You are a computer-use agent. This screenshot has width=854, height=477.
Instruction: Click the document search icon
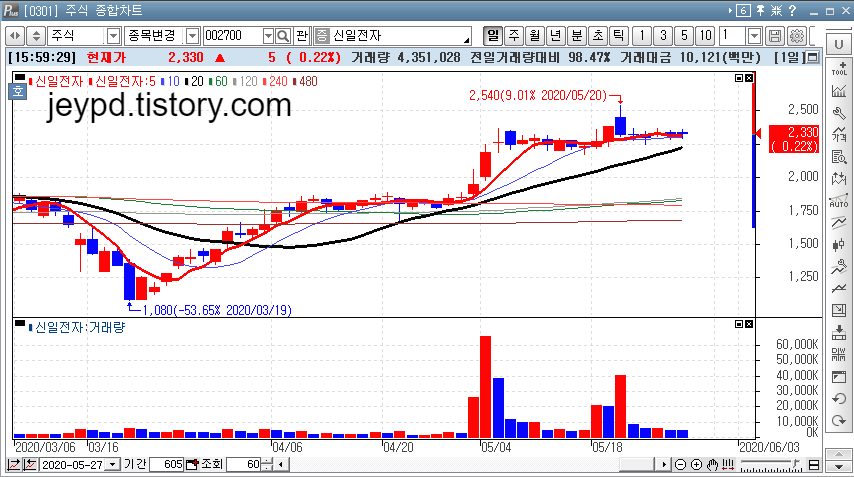tap(839, 157)
